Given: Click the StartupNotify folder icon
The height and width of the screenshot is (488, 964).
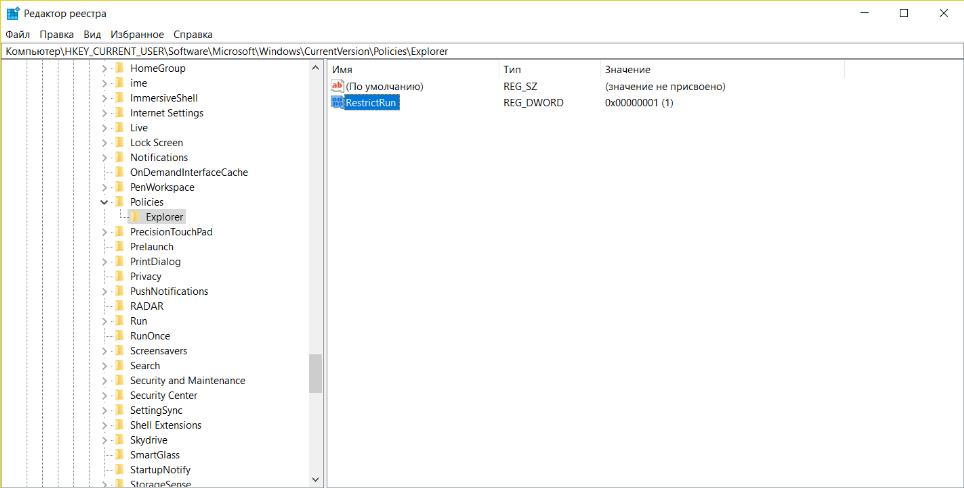Looking at the screenshot, I should click(119, 470).
